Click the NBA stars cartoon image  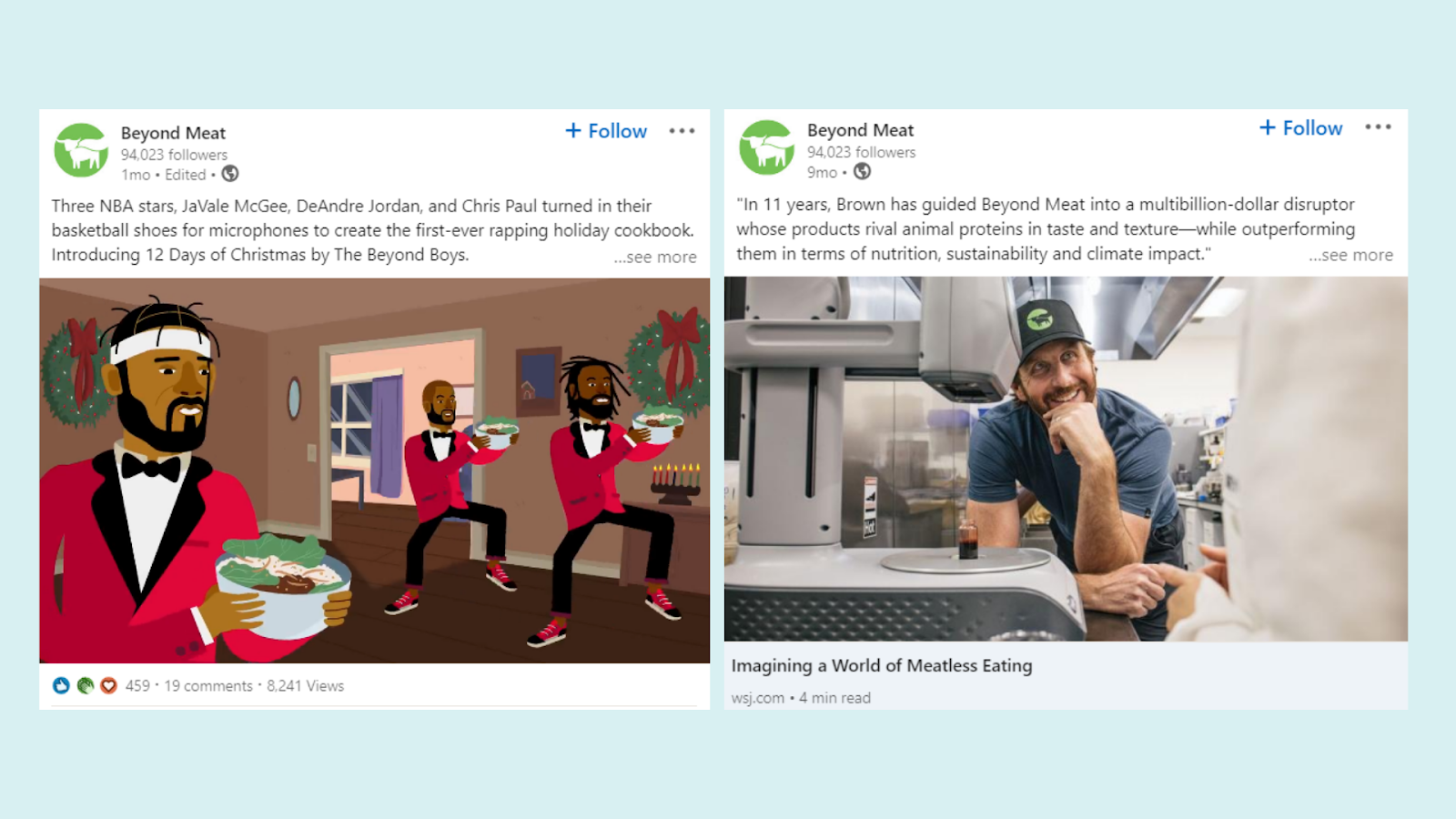tap(374, 470)
